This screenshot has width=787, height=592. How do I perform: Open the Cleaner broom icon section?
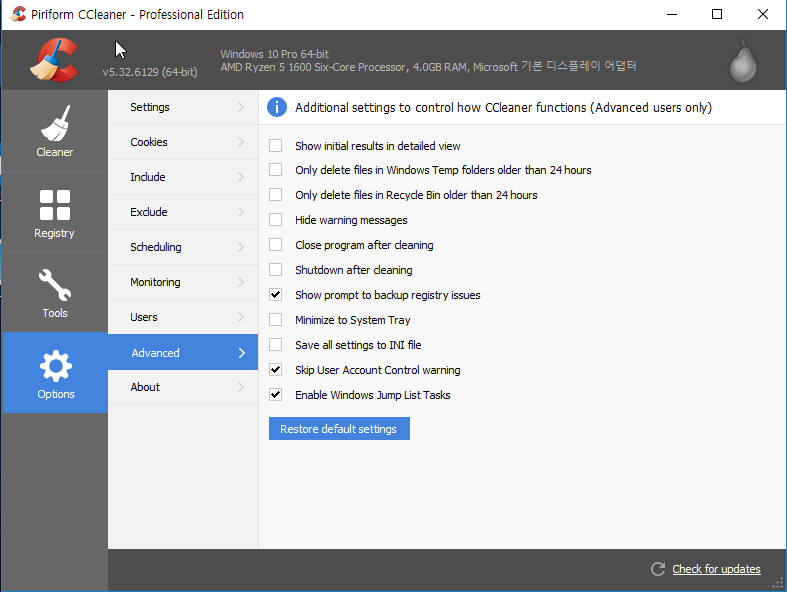[x=54, y=125]
